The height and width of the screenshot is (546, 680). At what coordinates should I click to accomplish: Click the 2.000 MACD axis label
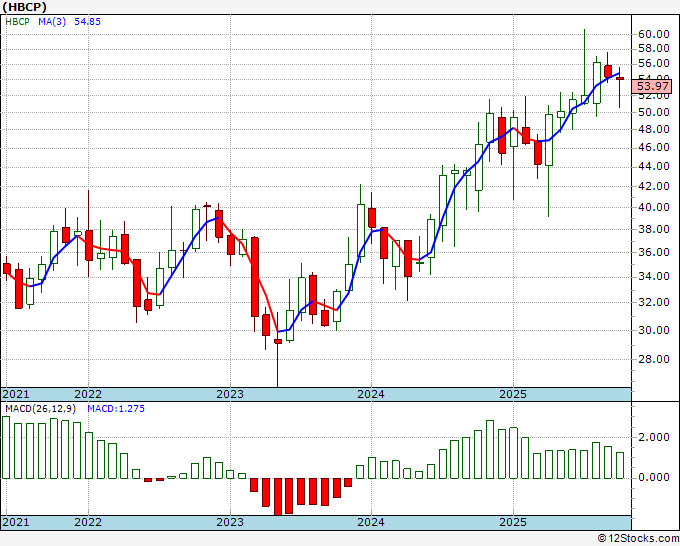(x=654, y=437)
